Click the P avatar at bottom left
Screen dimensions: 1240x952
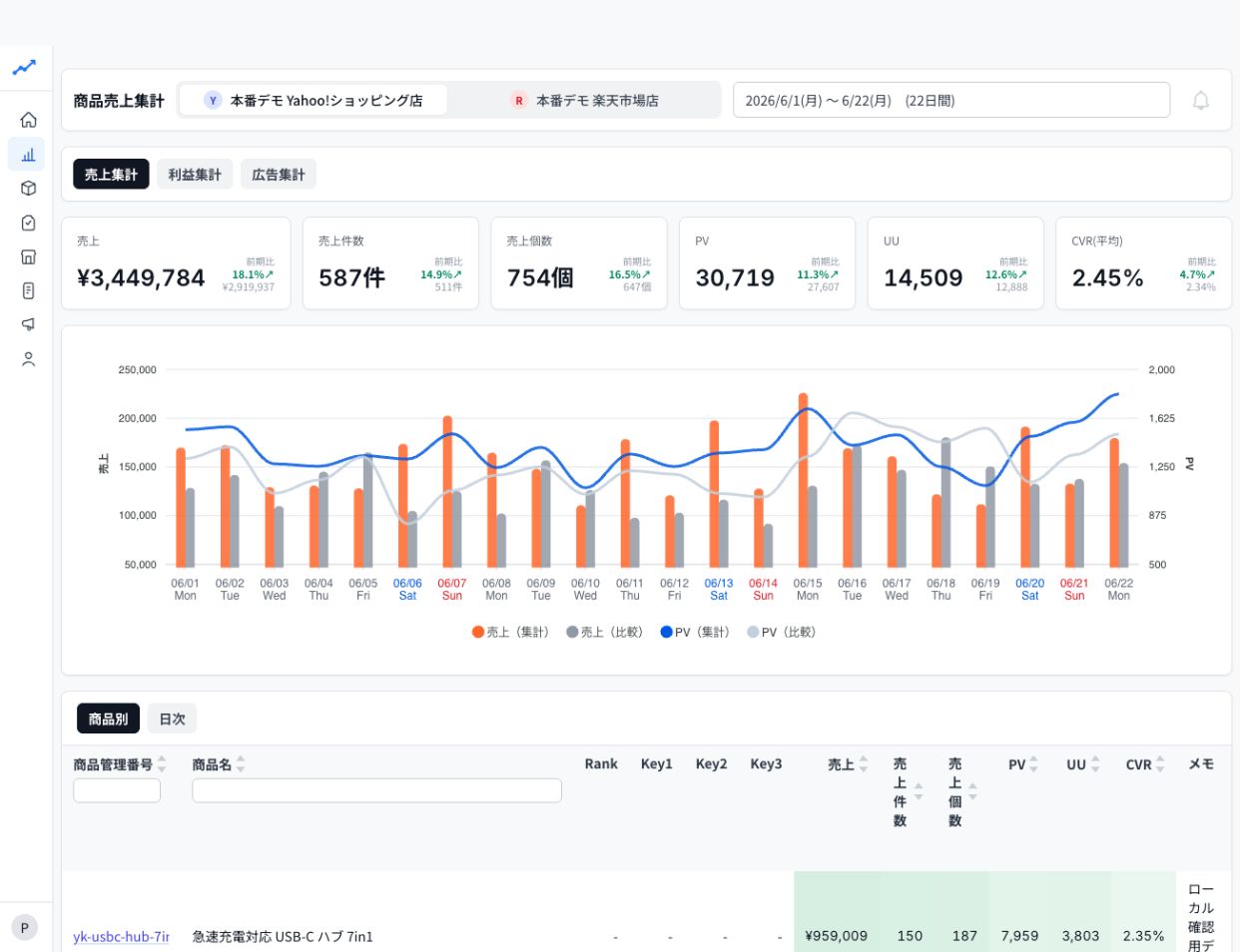point(25,927)
